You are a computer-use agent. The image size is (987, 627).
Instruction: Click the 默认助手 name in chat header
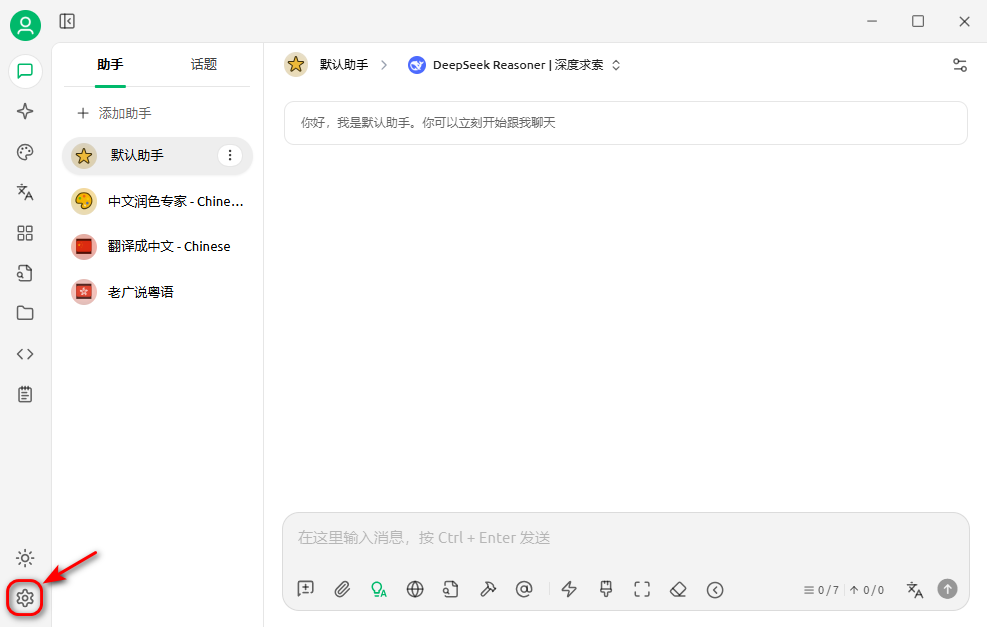[344, 65]
